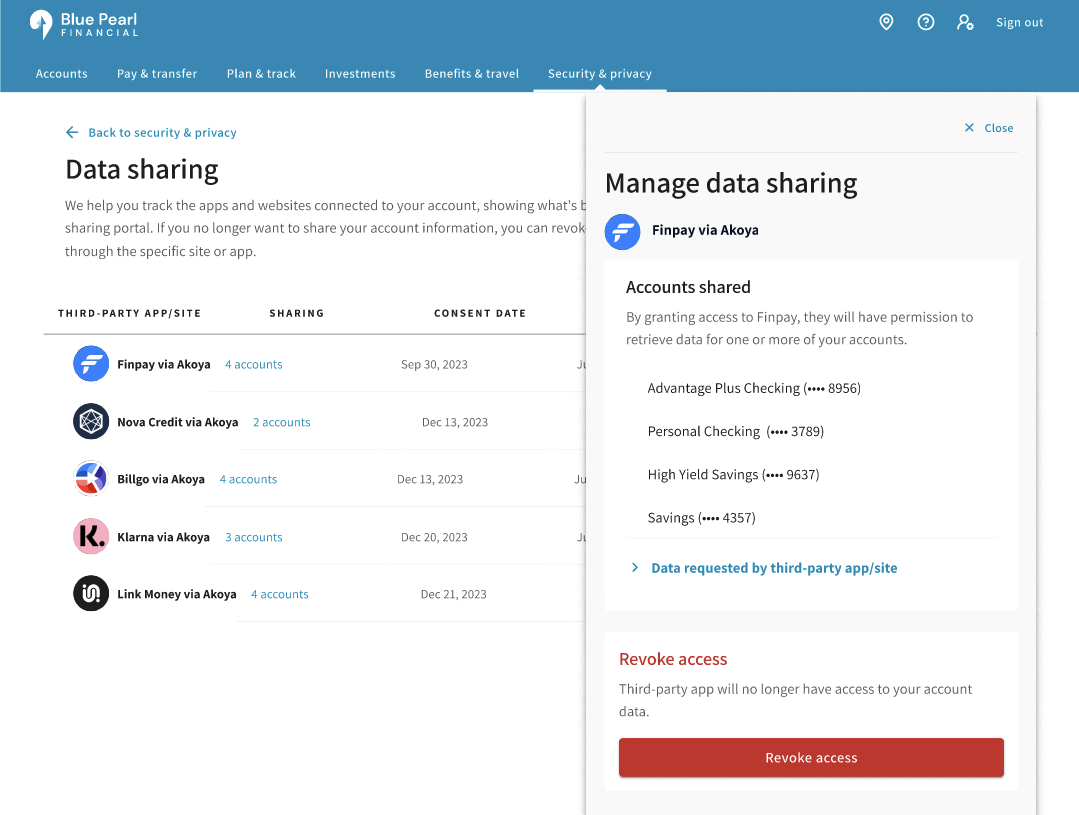Click the Sharing column header
This screenshot has width=1079, height=815.
(297, 313)
